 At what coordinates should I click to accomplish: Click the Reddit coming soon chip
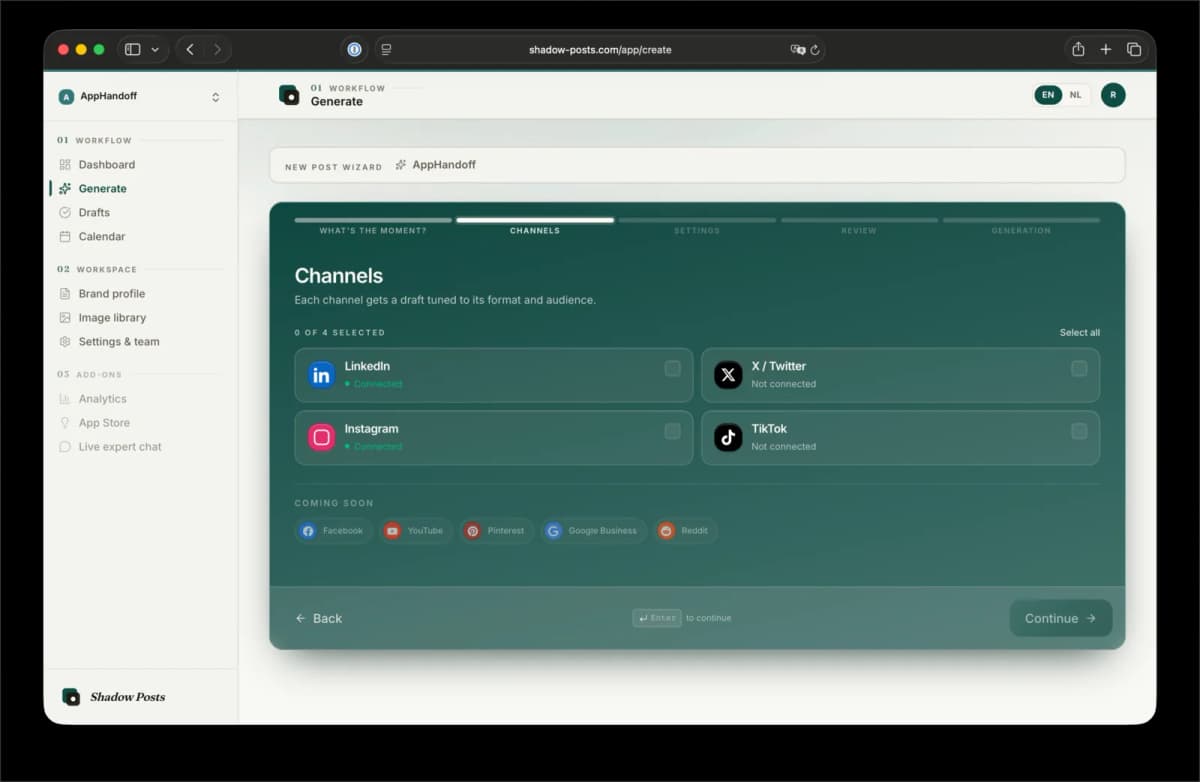point(685,530)
